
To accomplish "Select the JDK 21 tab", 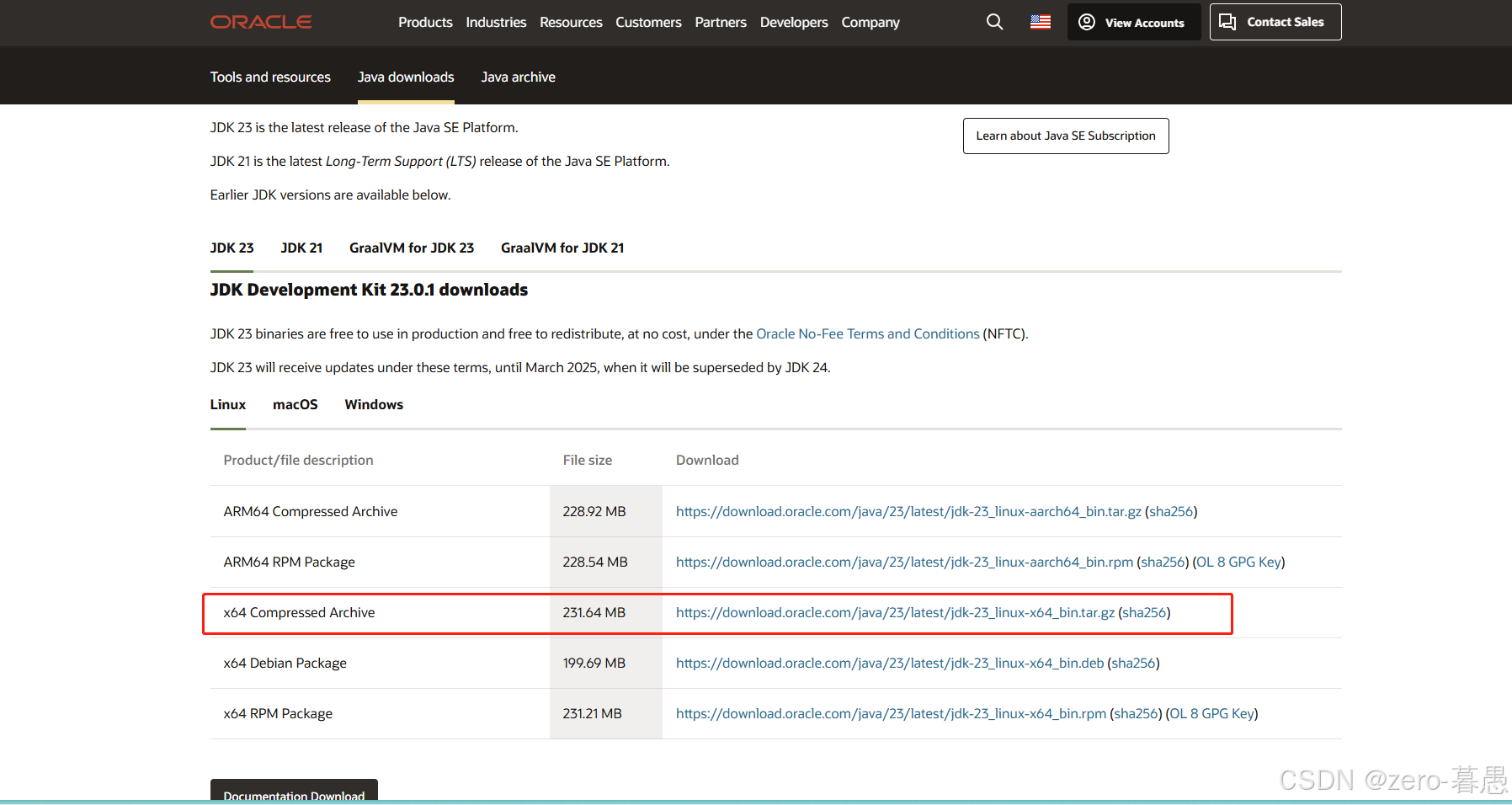I will [301, 248].
